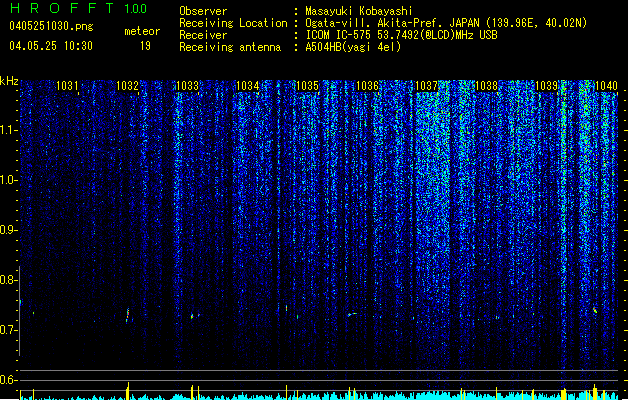Click the kHz axis unit label

pyautogui.click(x=9, y=81)
